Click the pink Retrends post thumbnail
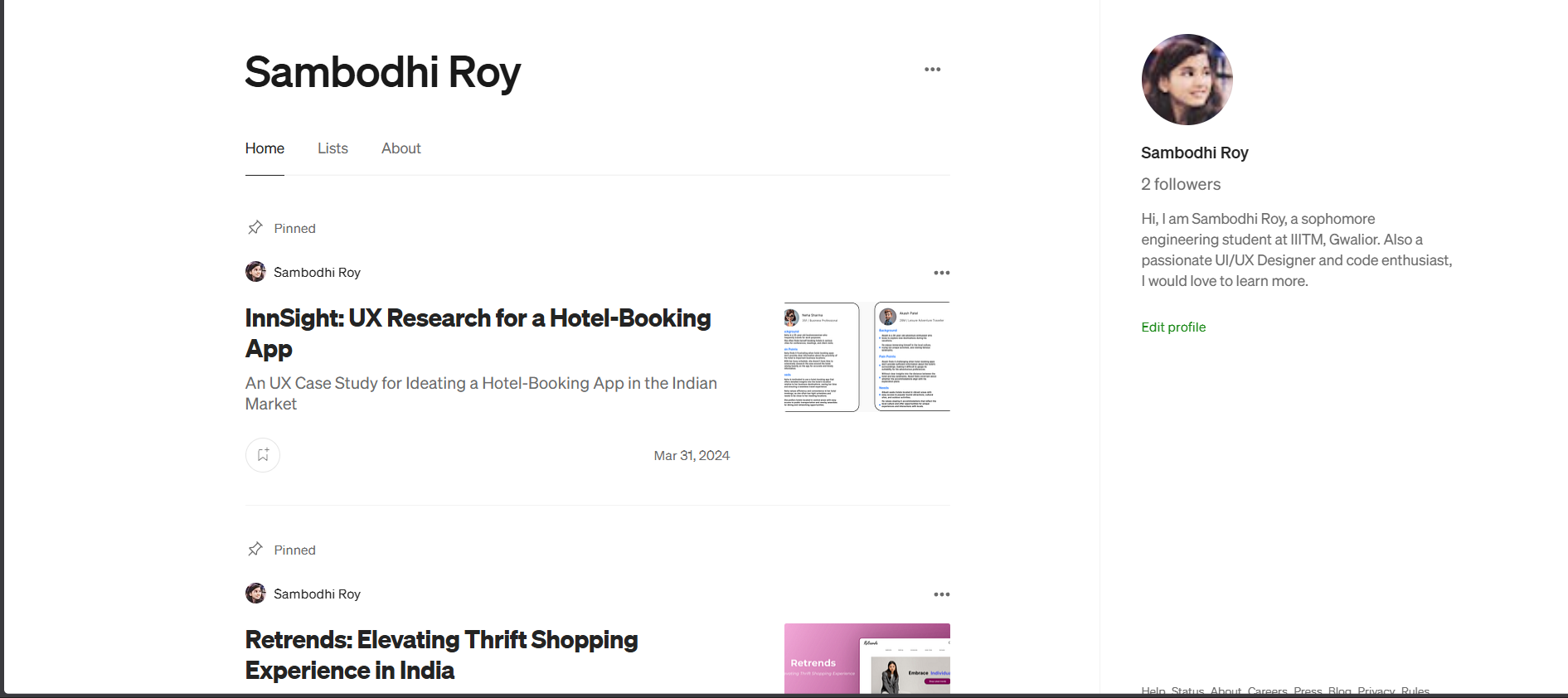 pos(867,658)
